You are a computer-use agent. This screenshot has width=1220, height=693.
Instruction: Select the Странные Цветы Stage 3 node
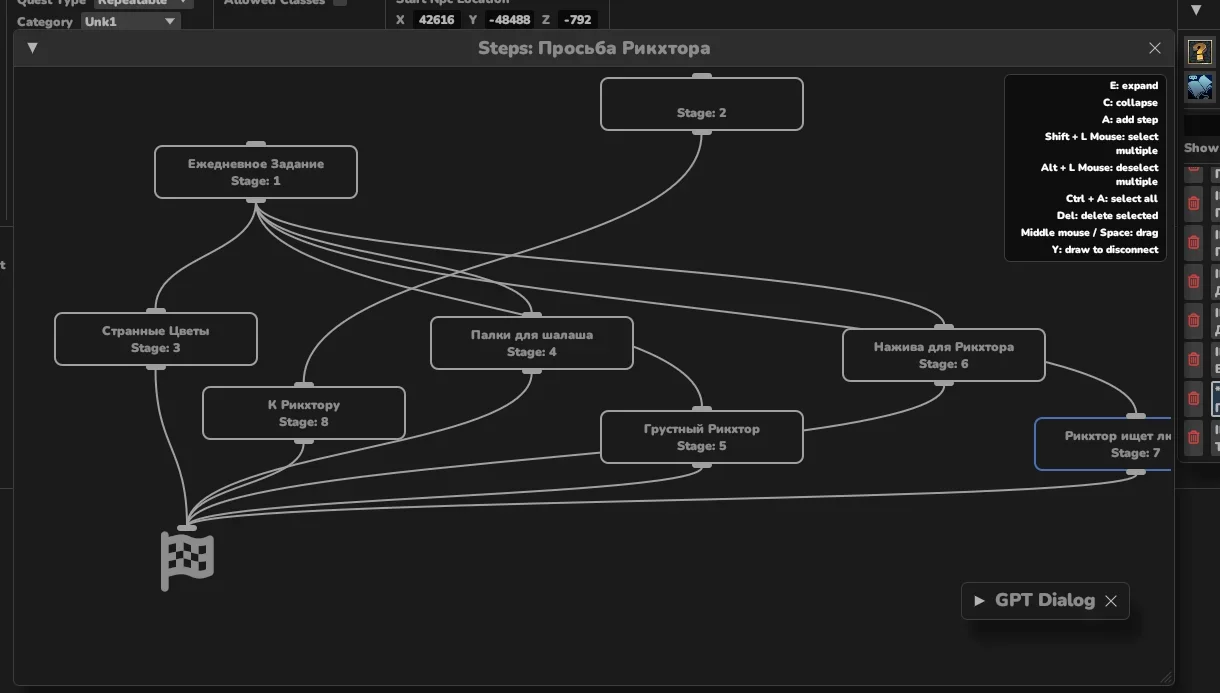coord(156,339)
